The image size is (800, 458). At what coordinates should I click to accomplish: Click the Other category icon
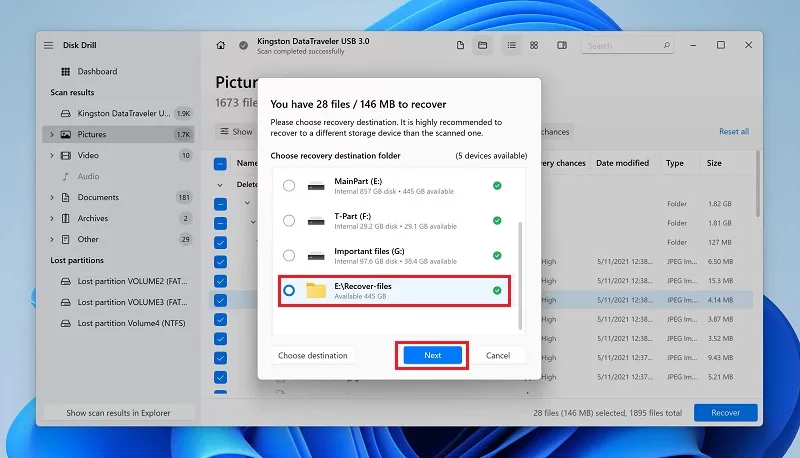pos(65,239)
